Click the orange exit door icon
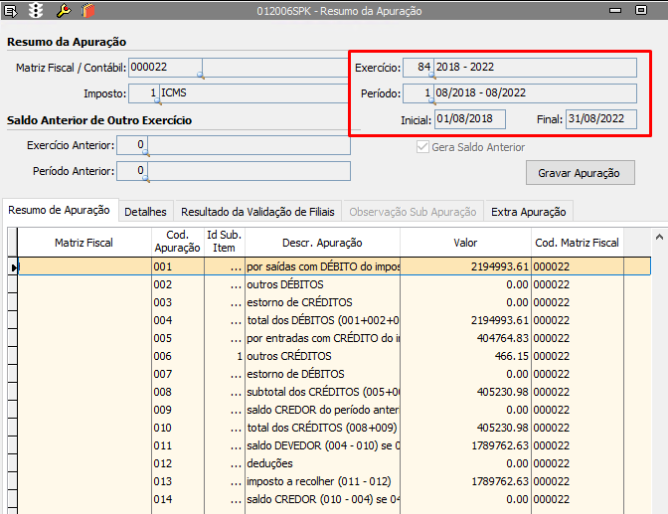Image resolution: width=668 pixels, height=514 pixels. 88,11
